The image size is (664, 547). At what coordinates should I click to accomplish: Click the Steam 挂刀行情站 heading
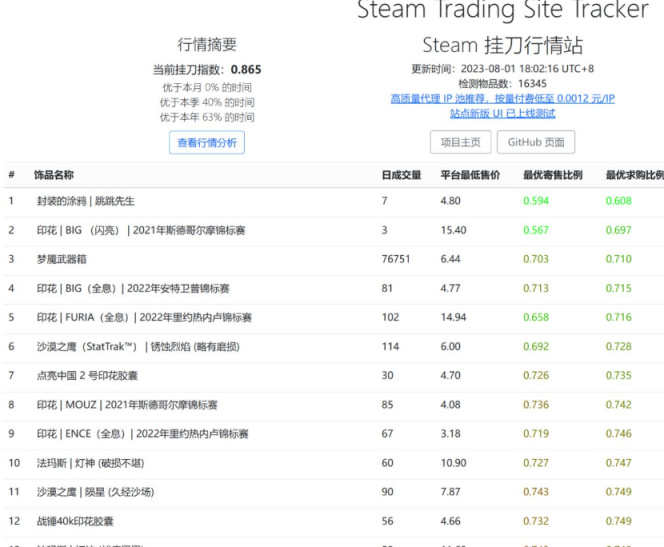(503, 45)
